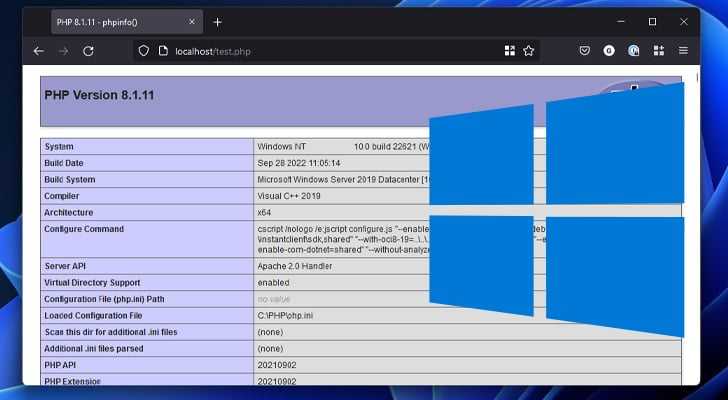
Task: Open the QR grid icon in address bar
Action: pyautogui.click(x=510, y=51)
